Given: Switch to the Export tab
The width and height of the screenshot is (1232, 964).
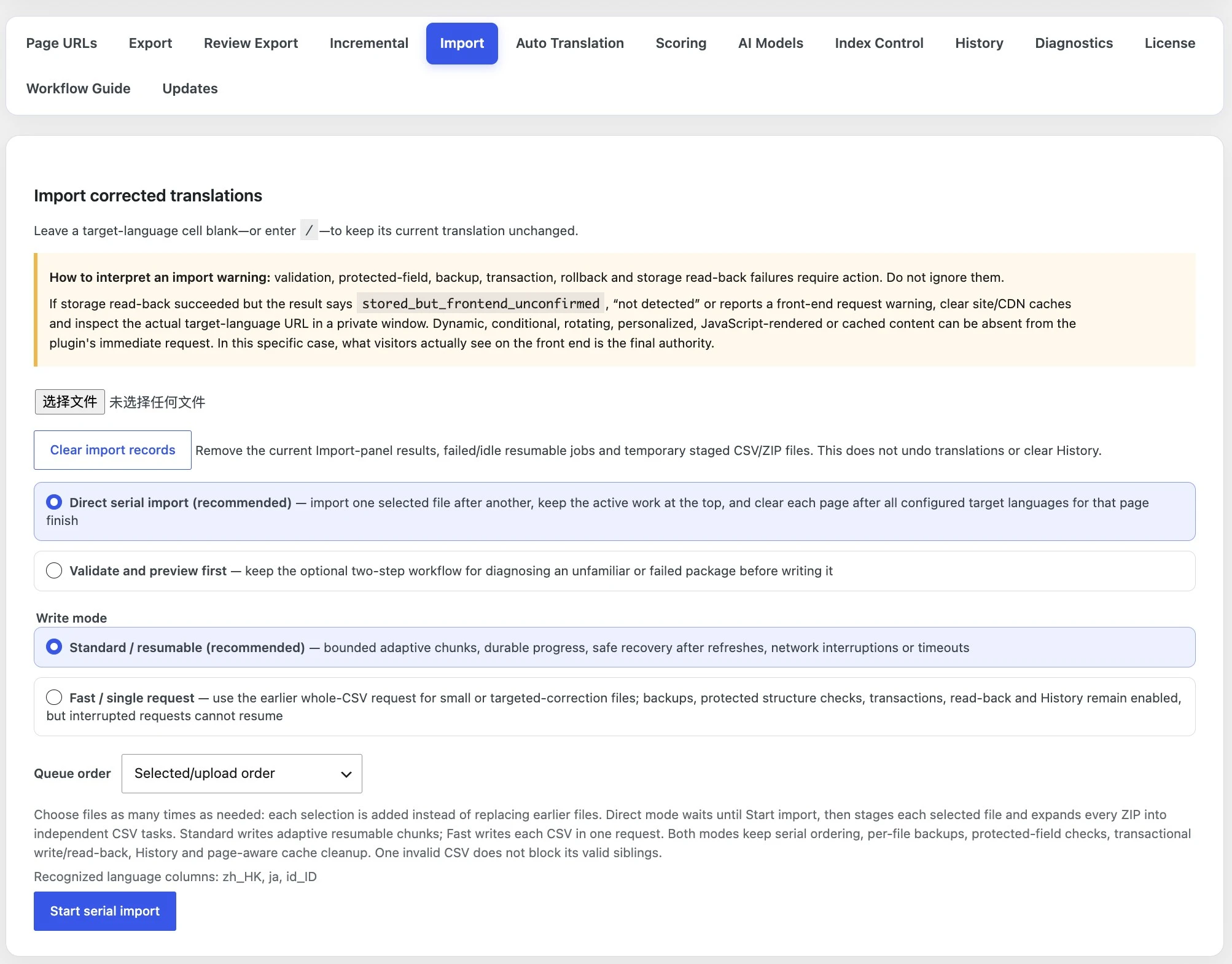Looking at the screenshot, I should pos(150,43).
